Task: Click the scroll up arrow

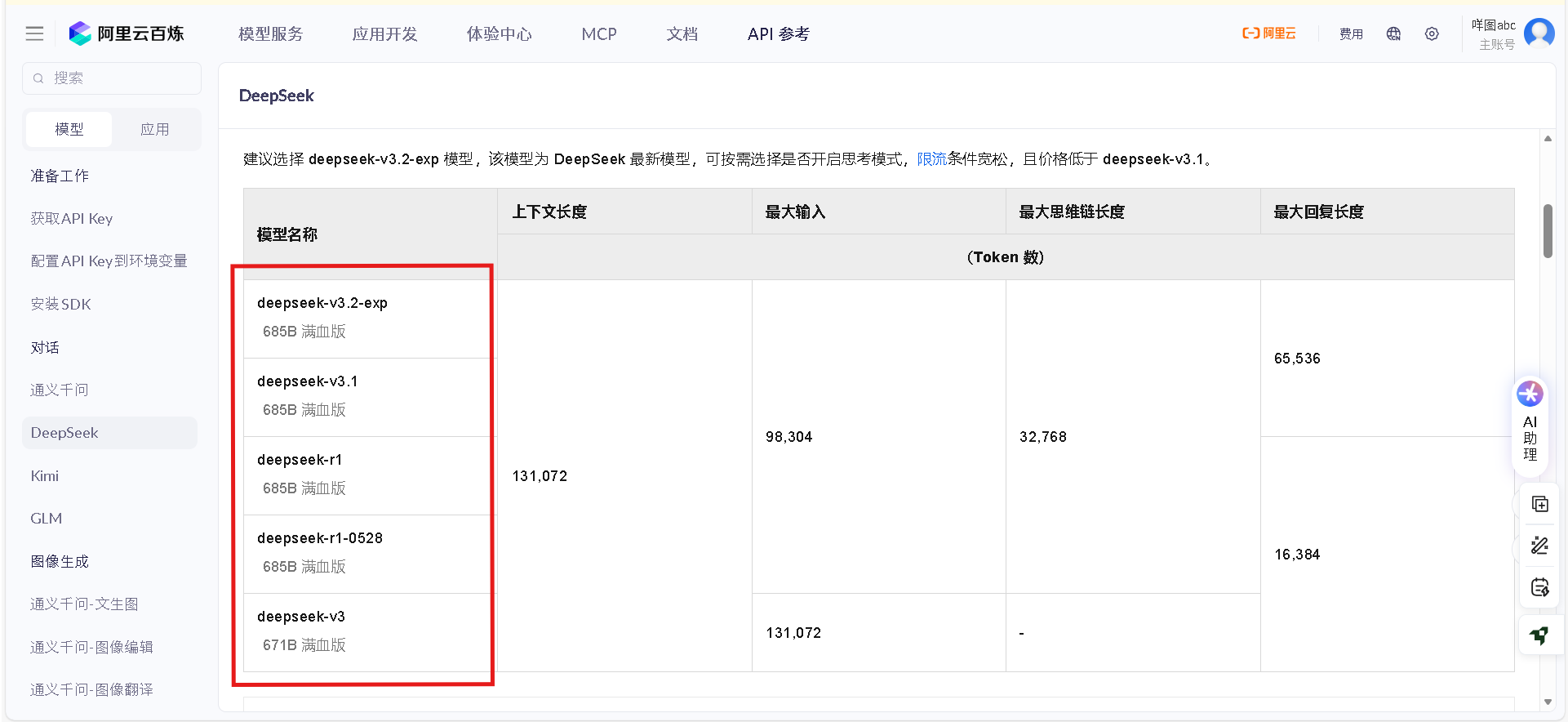Action: [1548, 138]
